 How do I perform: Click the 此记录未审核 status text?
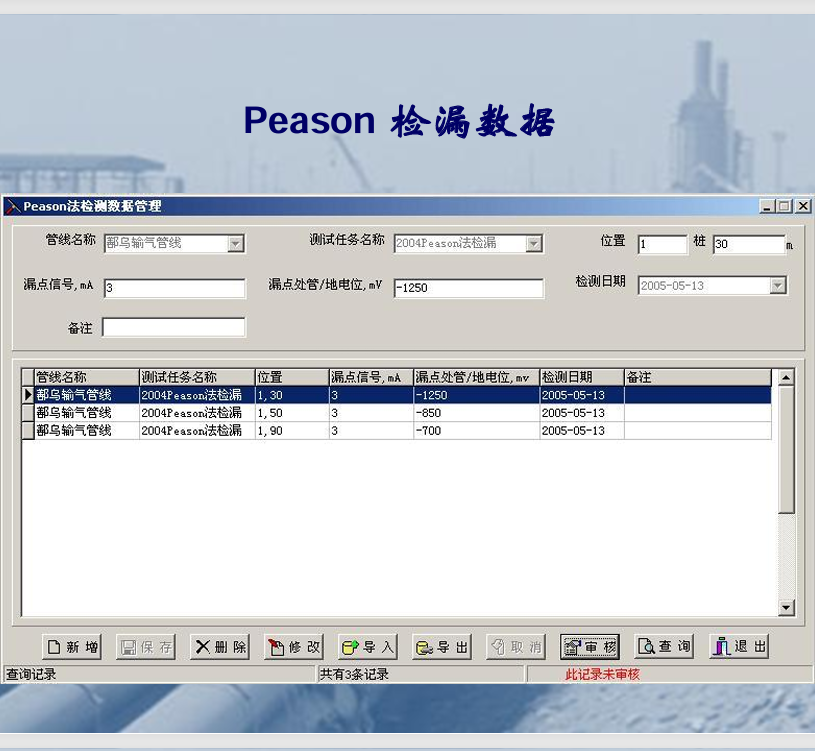click(x=602, y=674)
